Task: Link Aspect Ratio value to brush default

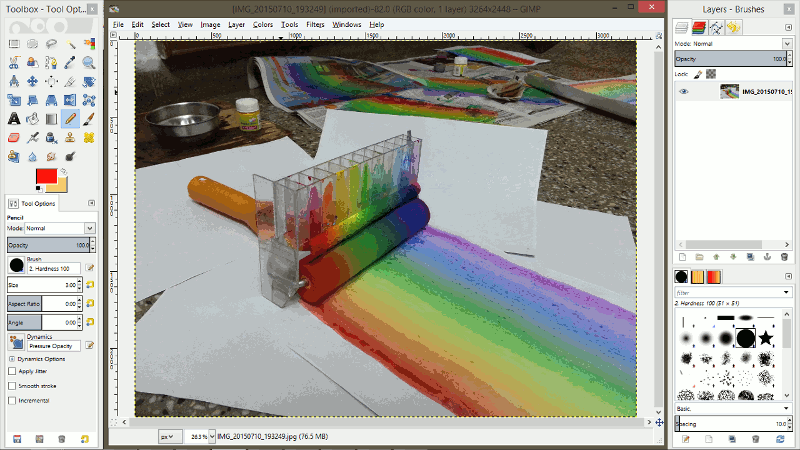Action: [x=90, y=303]
